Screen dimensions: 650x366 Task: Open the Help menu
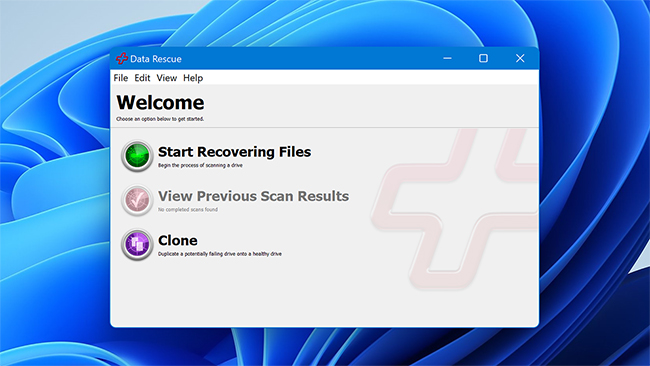point(193,78)
